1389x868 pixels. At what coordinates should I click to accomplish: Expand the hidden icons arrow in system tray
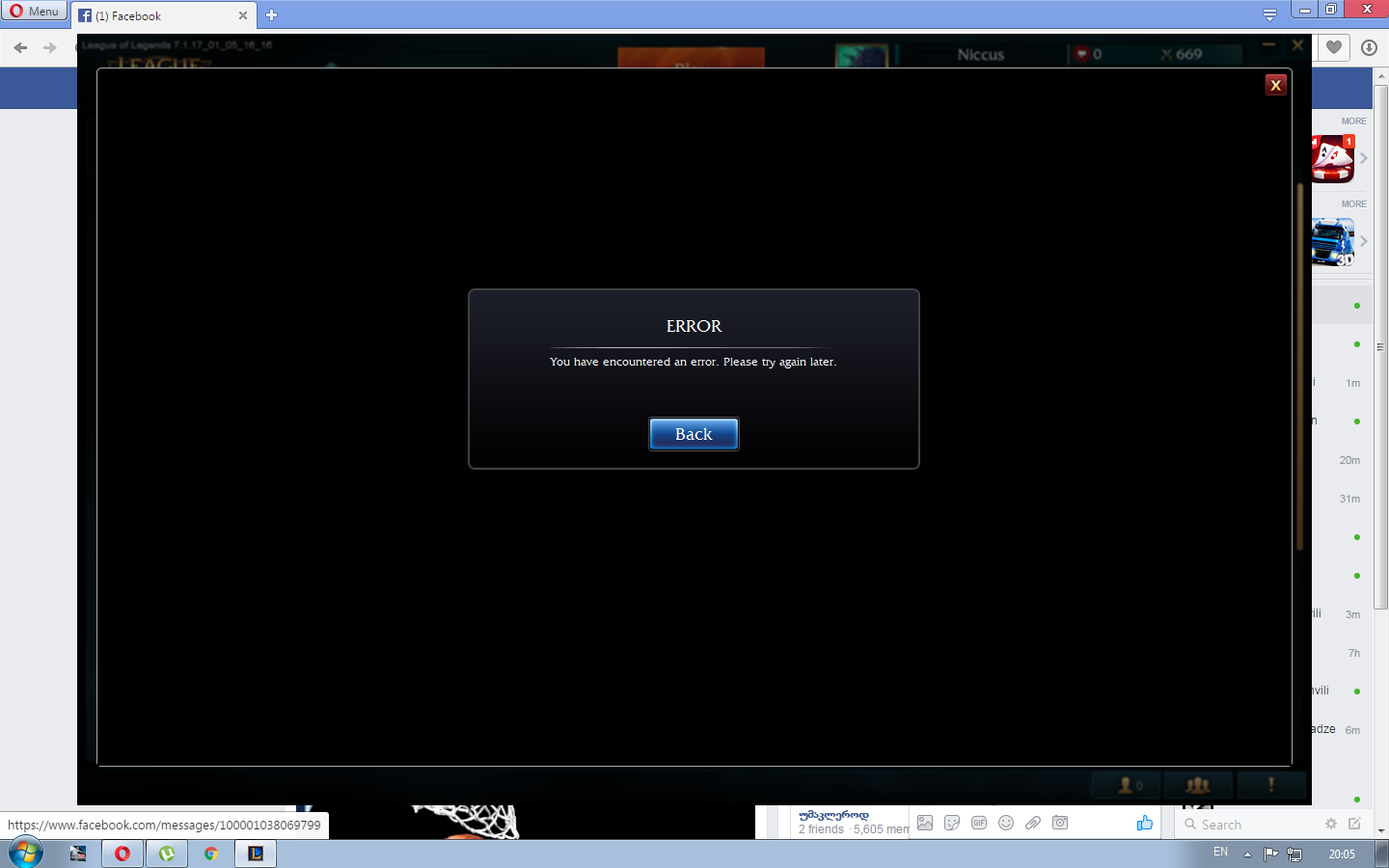pos(1247,853)
